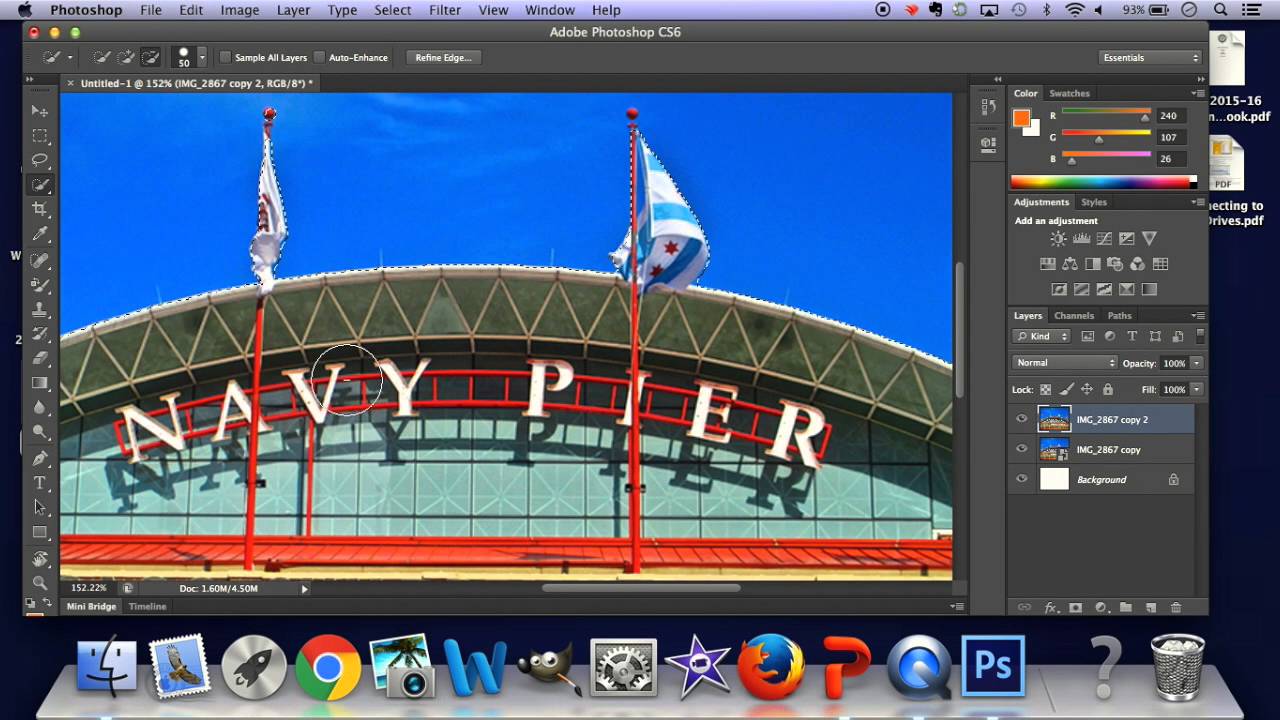Viewport: 1280px width, 720px height.
Task: Add a Photo Filter adjustment
Action: click(x=1115, y=264)
